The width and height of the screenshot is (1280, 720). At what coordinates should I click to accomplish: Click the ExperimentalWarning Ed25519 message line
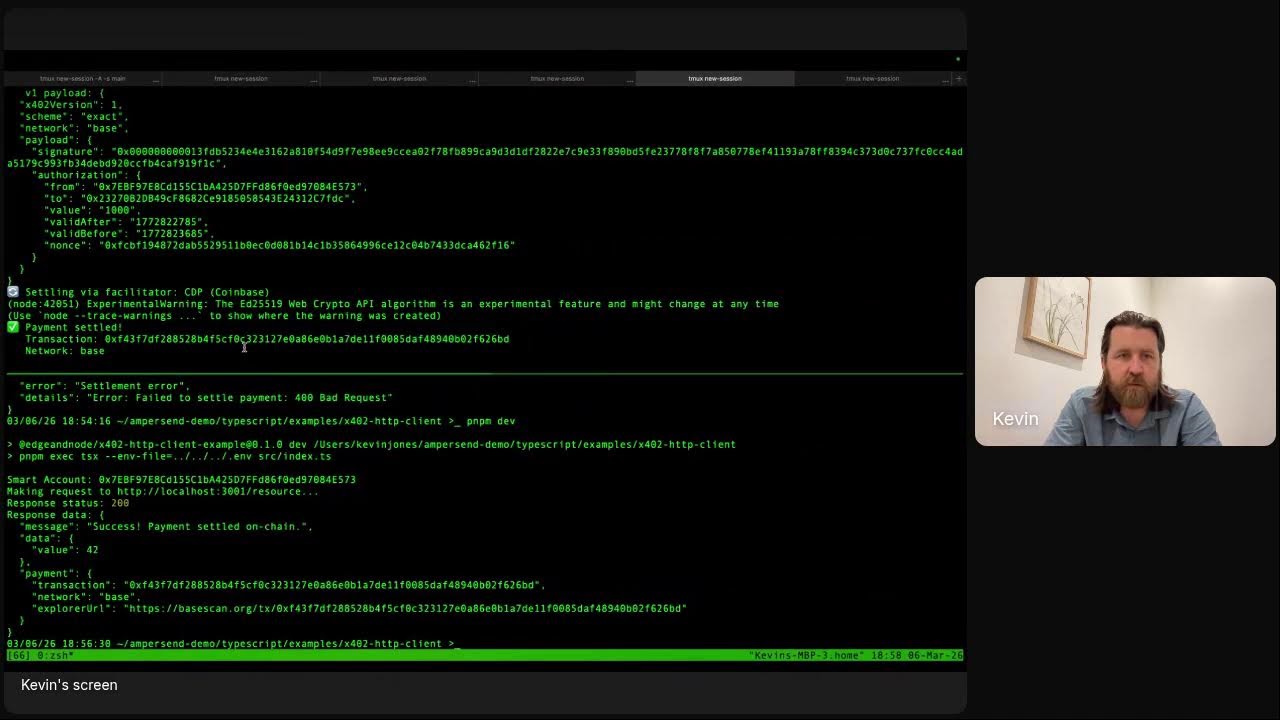(393, 304)
